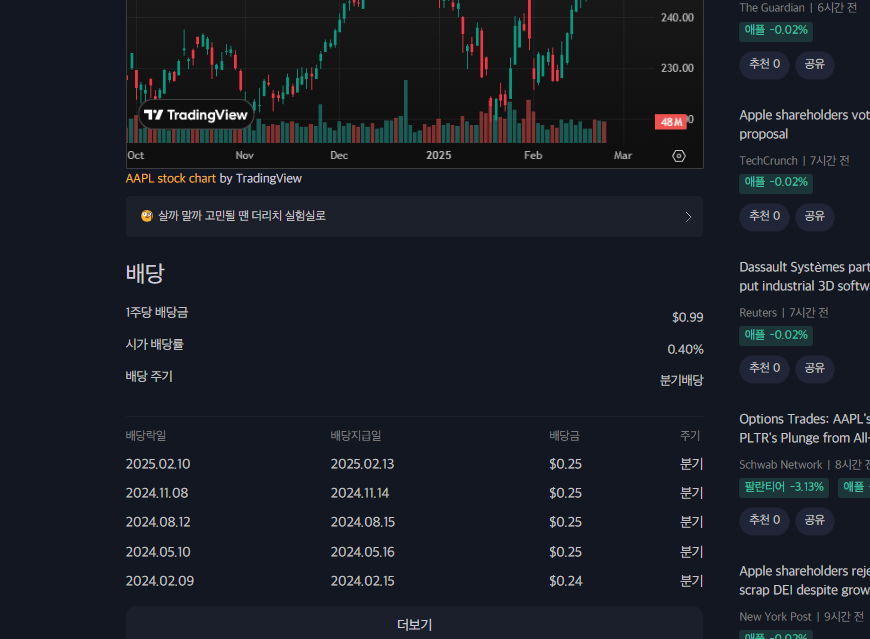The height and width of the screenshot is (639, 870).
Task: Click the Dec label on chart time axis
Action: (x=339, y=155)
